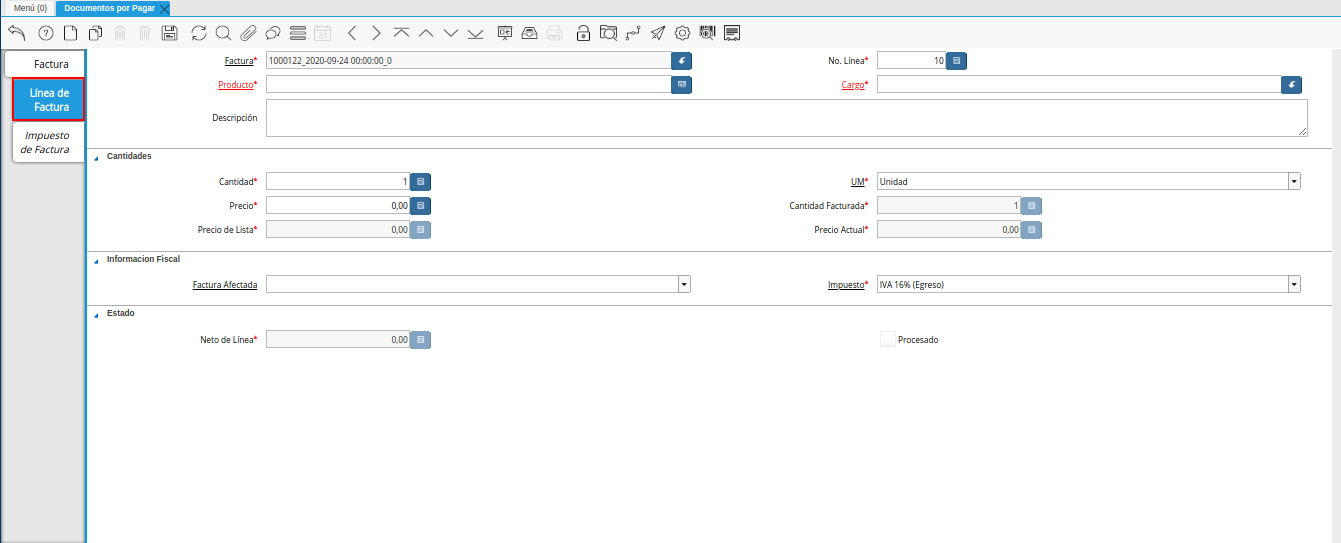Open the Factura Afectada dropdown arrow
The image size is (1341, 543).
[684, 285]
